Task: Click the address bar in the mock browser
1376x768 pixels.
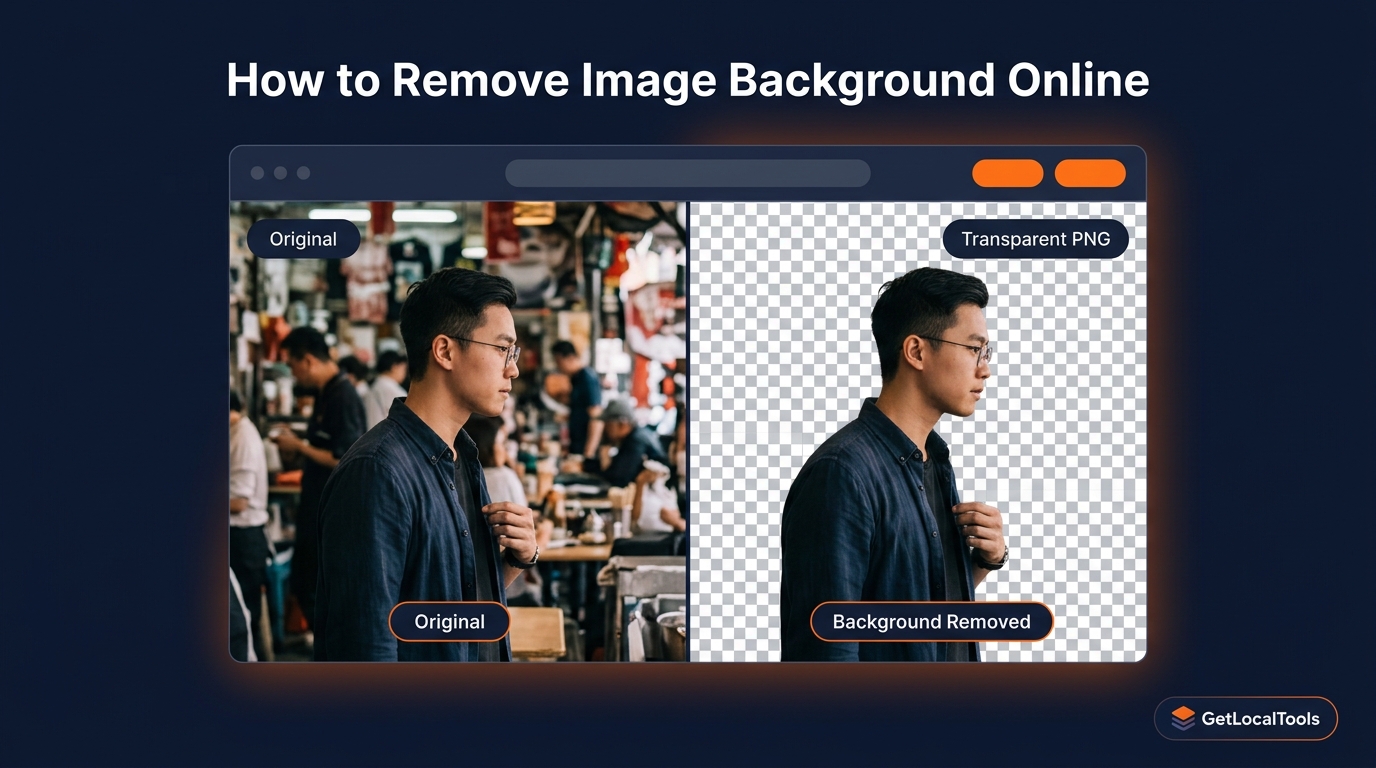Action: (687, 173)
